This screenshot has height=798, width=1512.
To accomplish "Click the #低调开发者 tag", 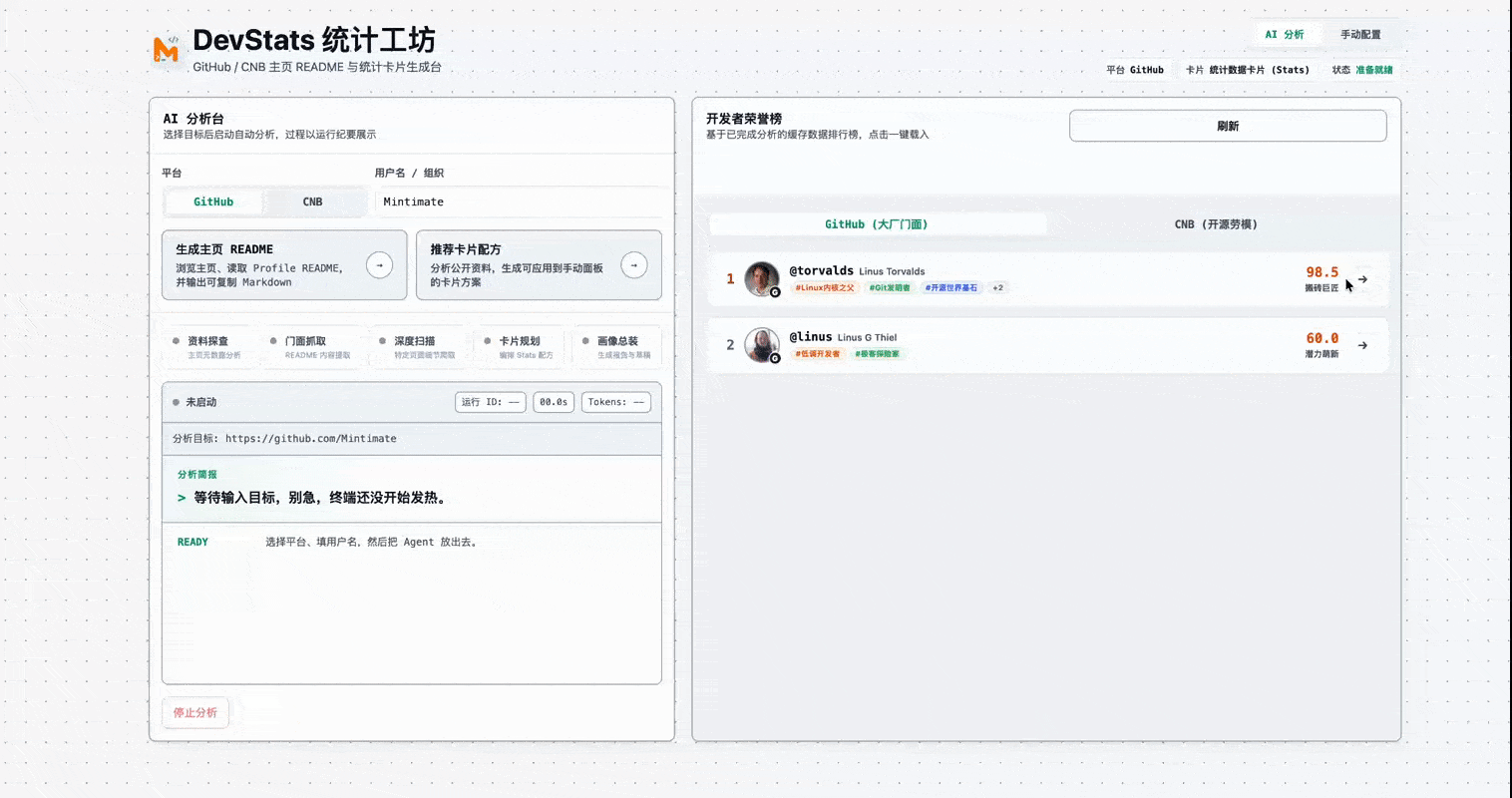I will pos(818,353).
